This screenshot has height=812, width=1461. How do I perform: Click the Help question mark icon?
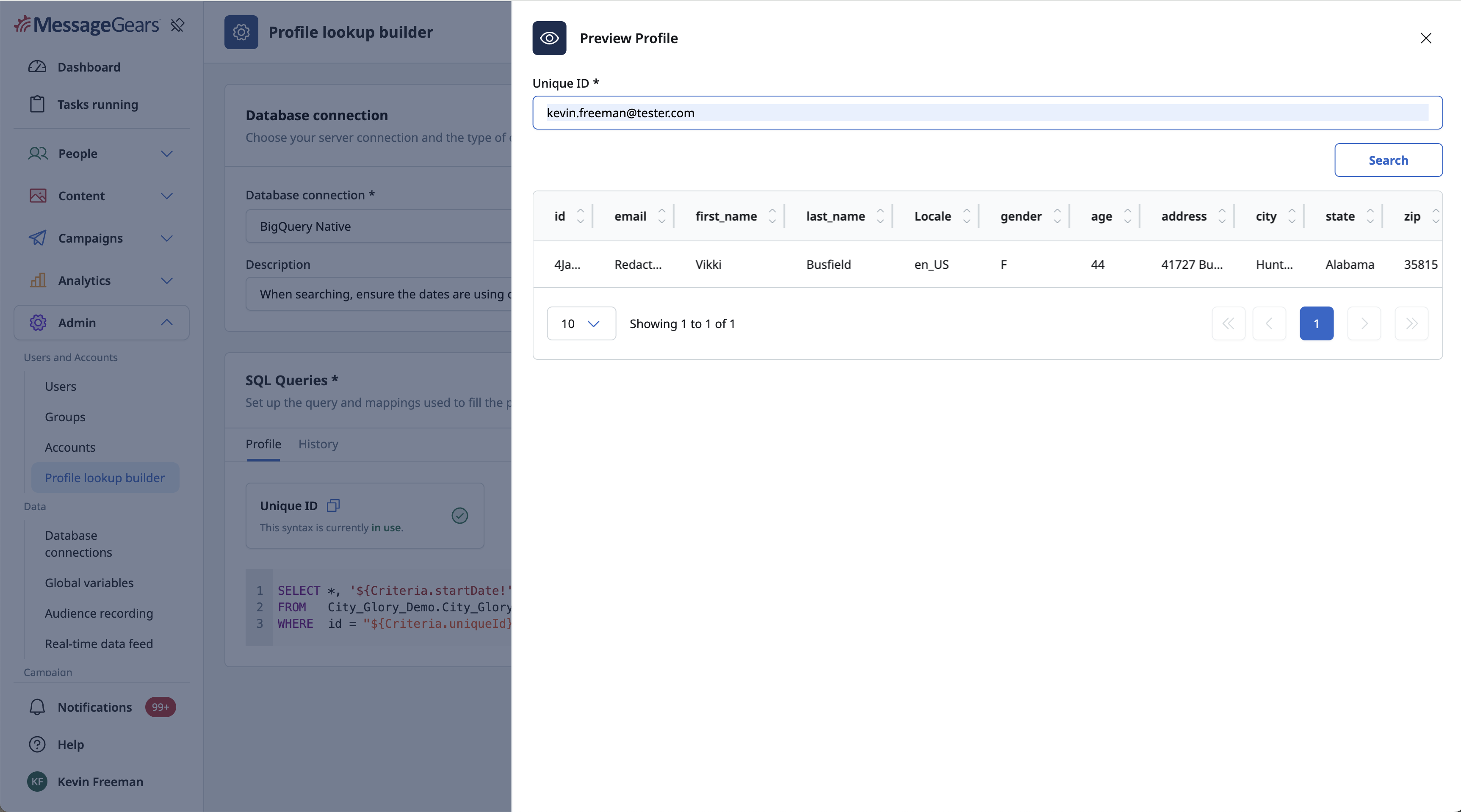click(x=37, y=745)
